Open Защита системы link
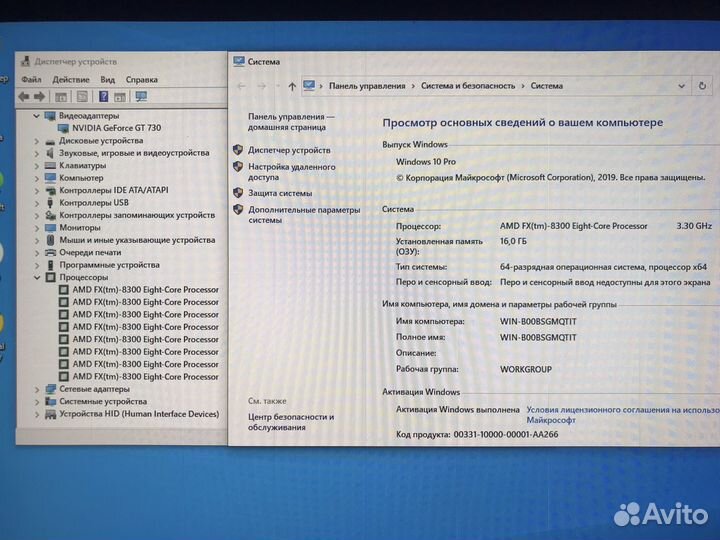 (x=280, y=193)
